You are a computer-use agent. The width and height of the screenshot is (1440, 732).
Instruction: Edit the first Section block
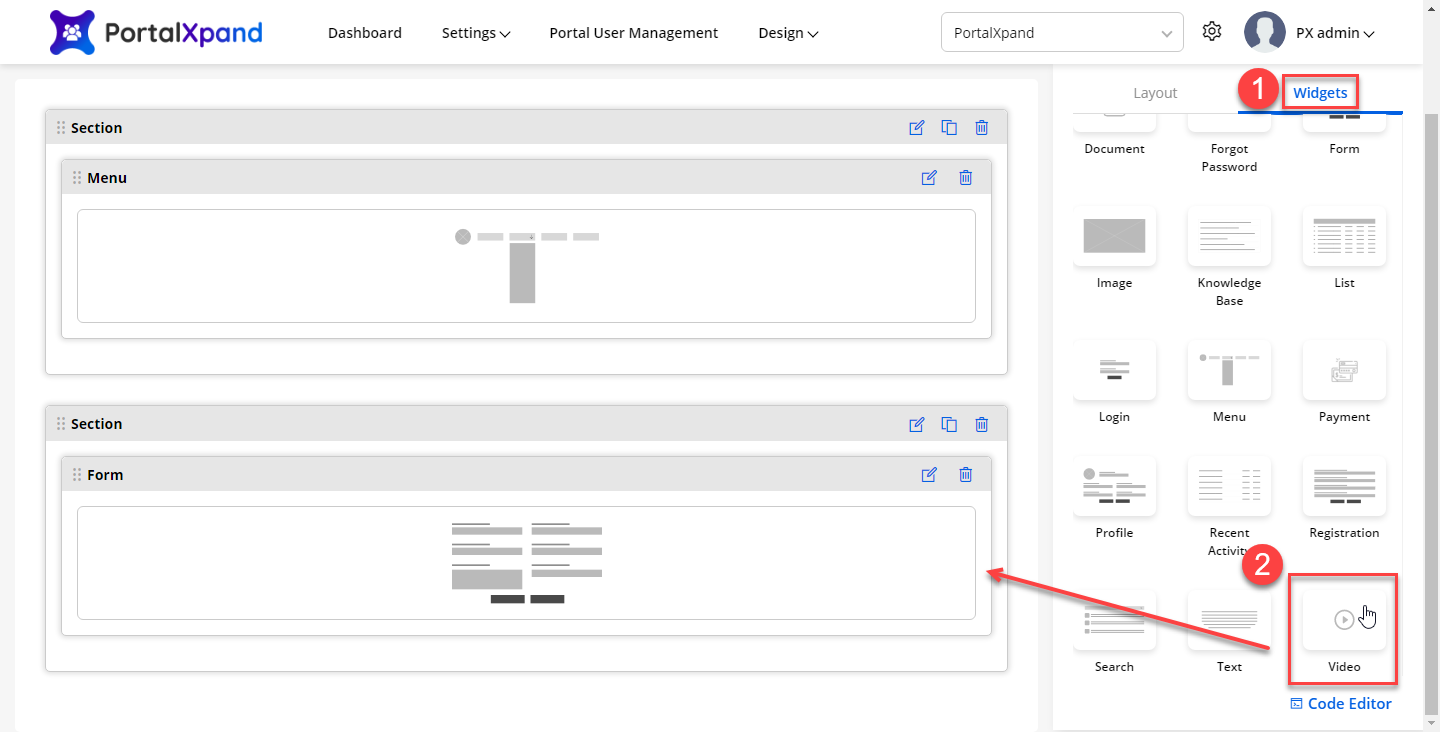(916, 128)
